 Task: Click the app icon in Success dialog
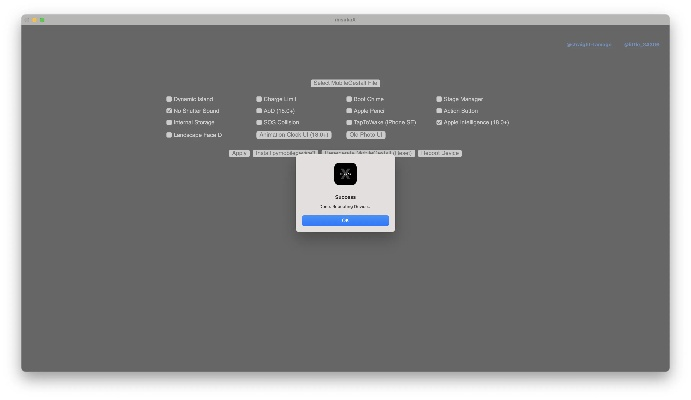coord(345,174)
